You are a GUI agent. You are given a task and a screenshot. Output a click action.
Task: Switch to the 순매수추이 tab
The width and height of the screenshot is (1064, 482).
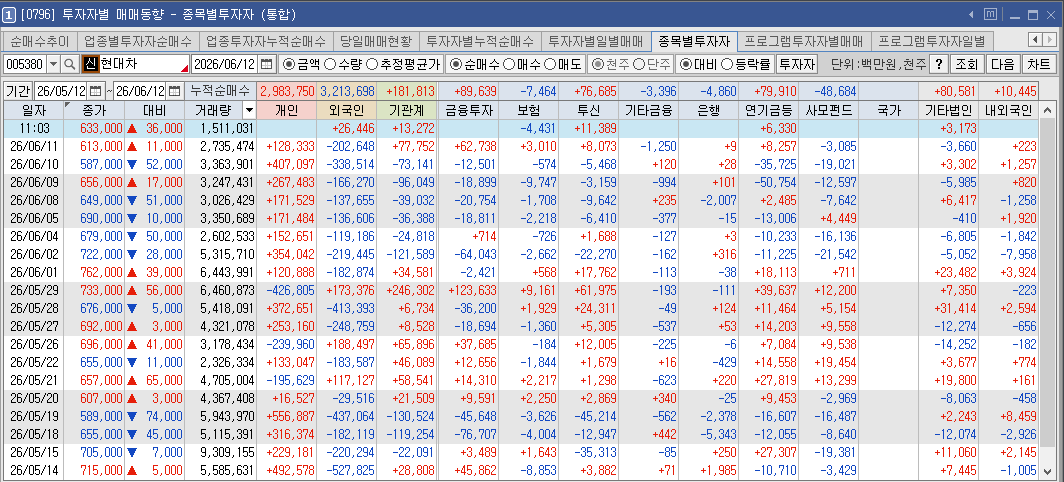pyautogui.click(x=39, y=41)
